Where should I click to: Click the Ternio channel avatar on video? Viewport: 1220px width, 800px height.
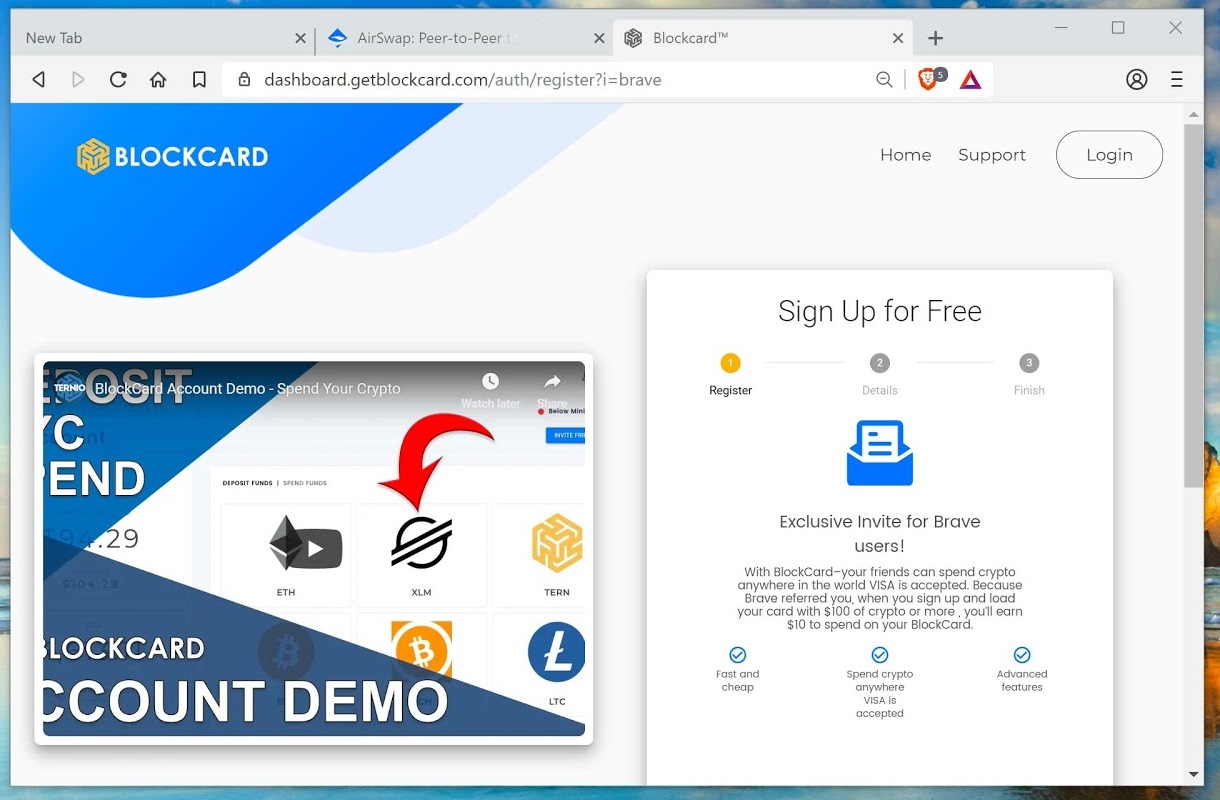[70, 388]
